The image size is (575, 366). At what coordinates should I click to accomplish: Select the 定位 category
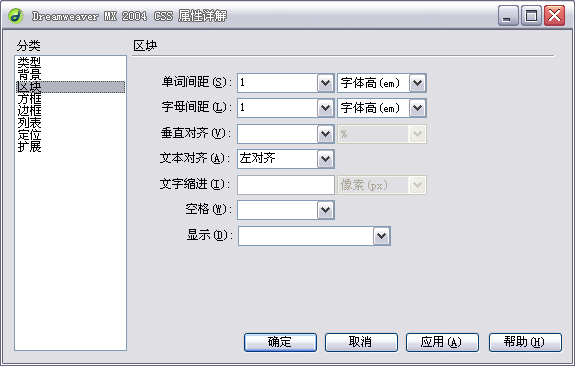[29, 135]
